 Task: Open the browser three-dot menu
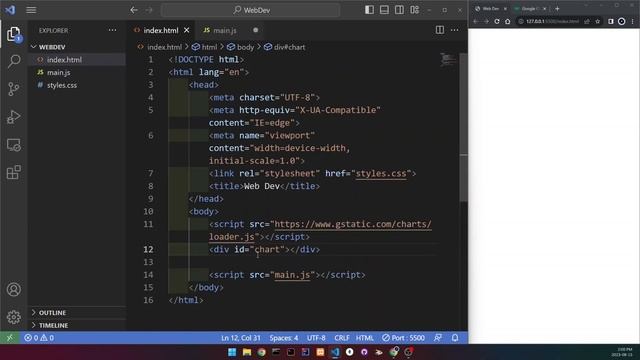[633, 21]
